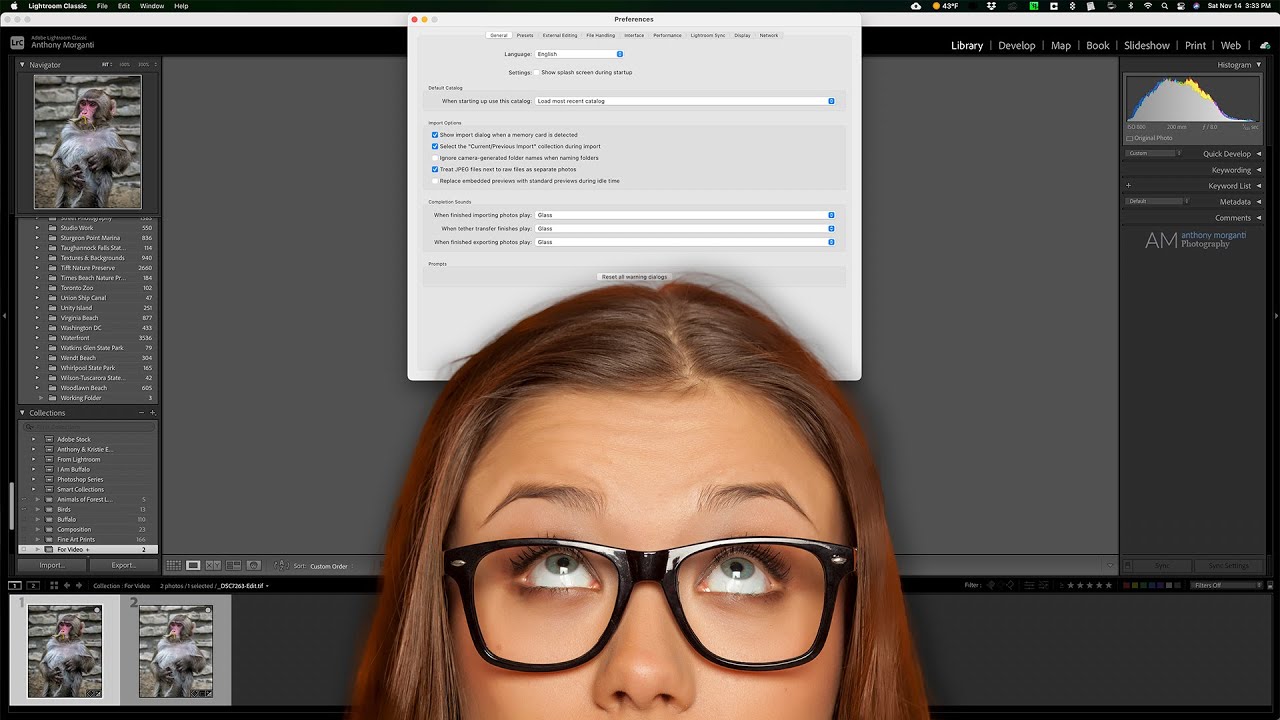Collapse the Navigator panel
The image size is (1280, 720).
point(23,65)
